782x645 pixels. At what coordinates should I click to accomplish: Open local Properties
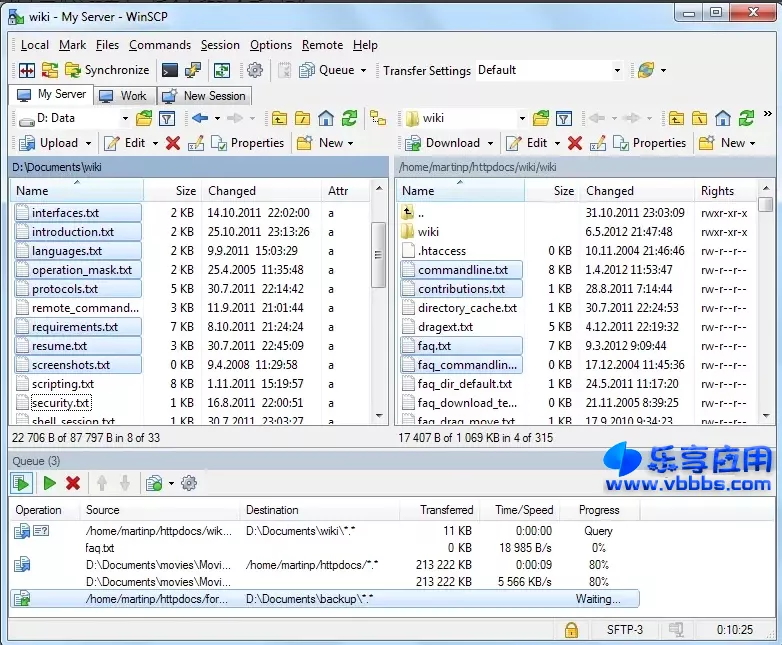(x=247, y=144)
